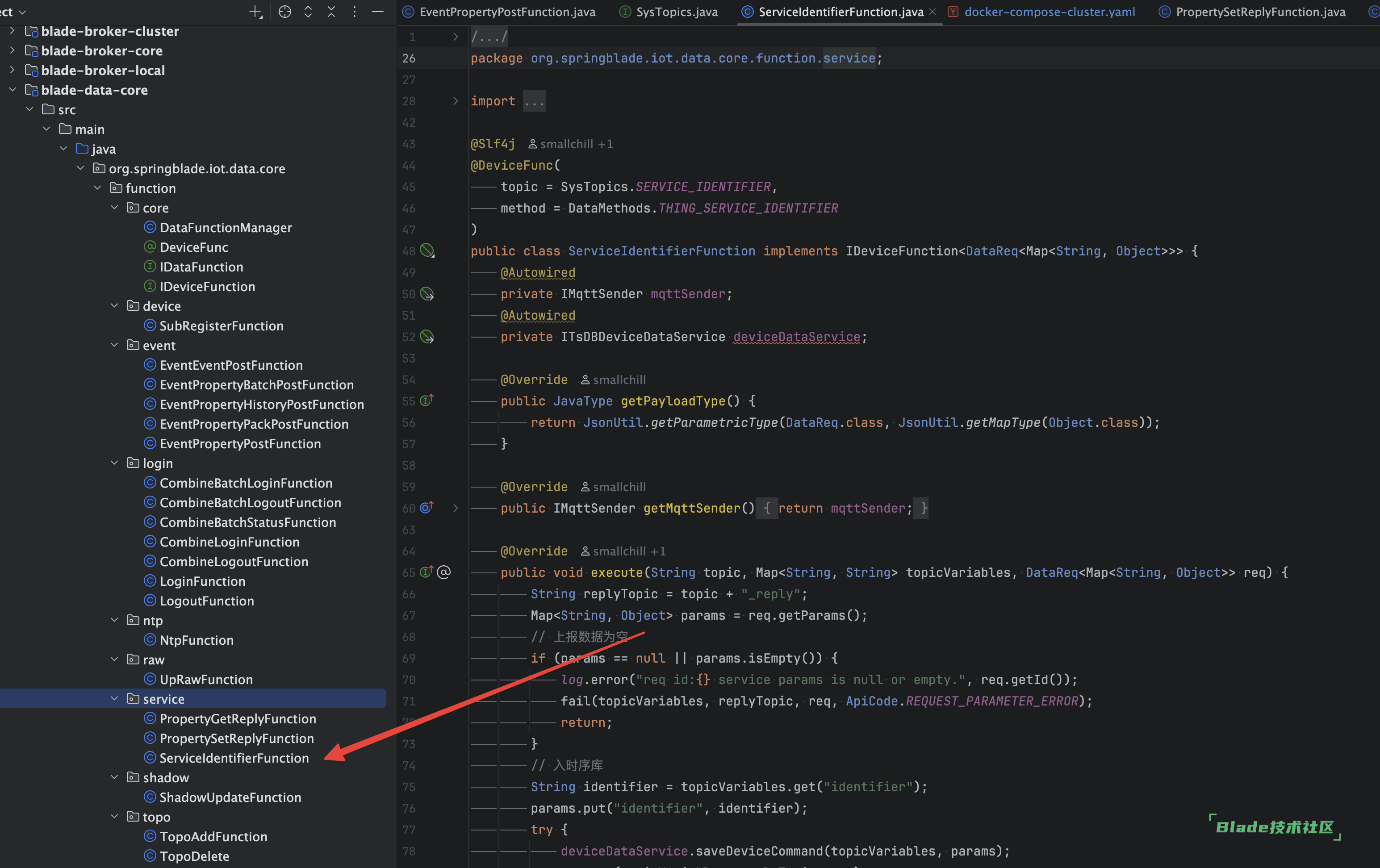The width and height of the screenshot is (1380, 868).
Task: Open the project panel options menu
Action: [355, 12]
